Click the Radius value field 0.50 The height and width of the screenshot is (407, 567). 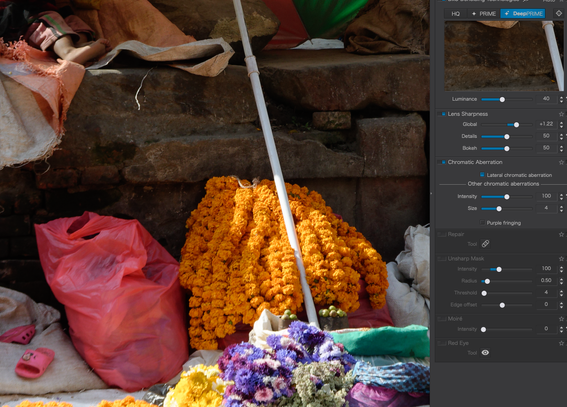point(546,280)
